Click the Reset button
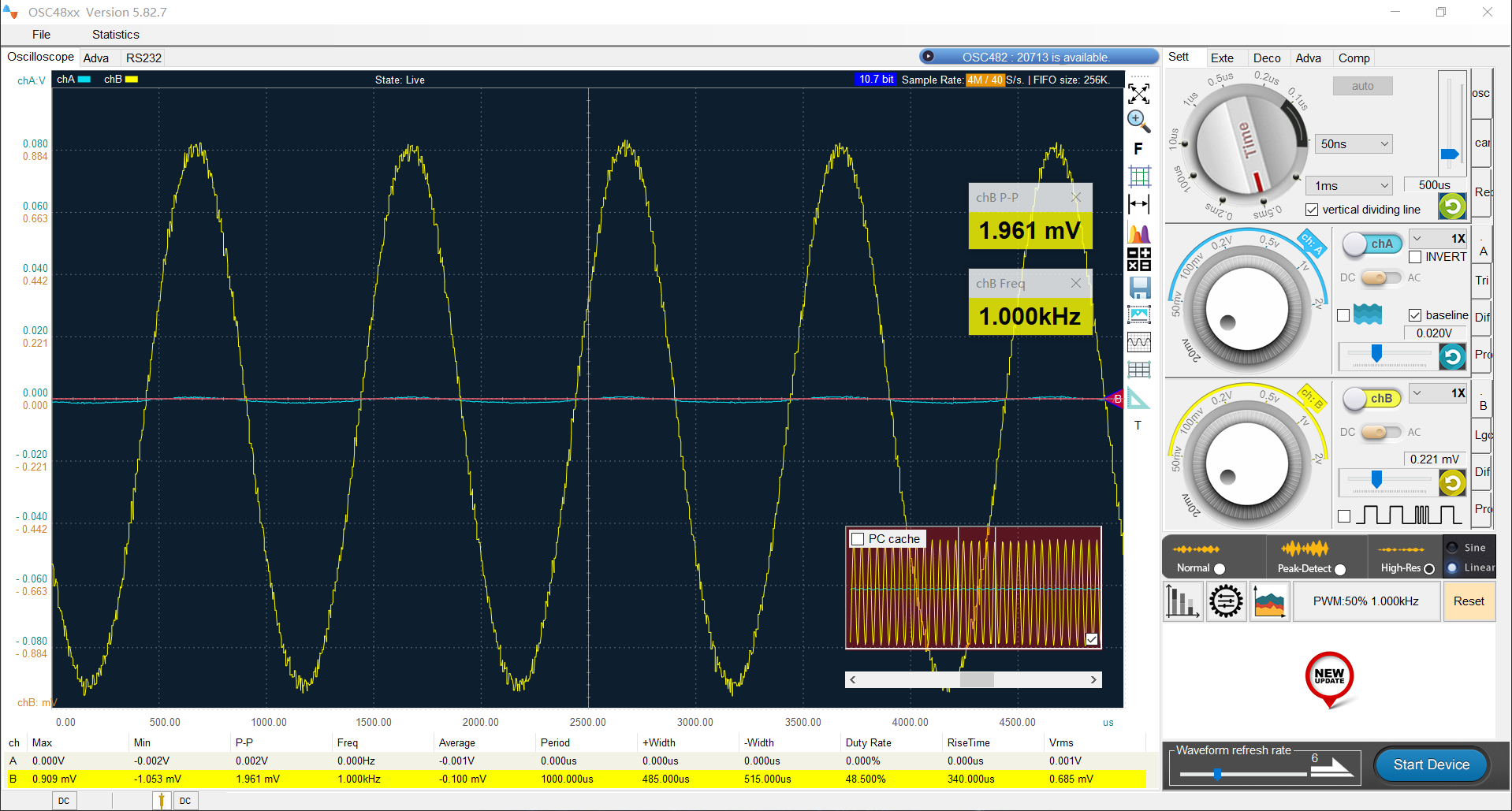1512x811 pixels. click(x=1469, y=601)
